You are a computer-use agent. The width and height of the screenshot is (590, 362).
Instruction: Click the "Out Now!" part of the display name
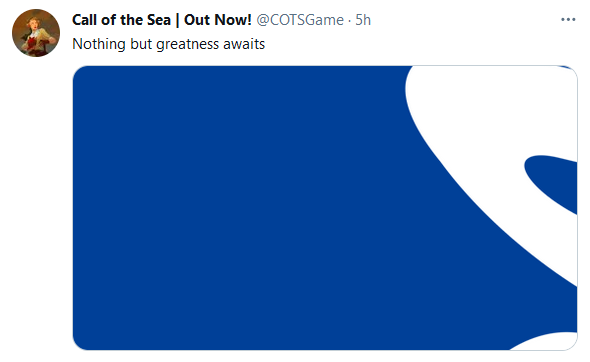click(x=217, y=20)
